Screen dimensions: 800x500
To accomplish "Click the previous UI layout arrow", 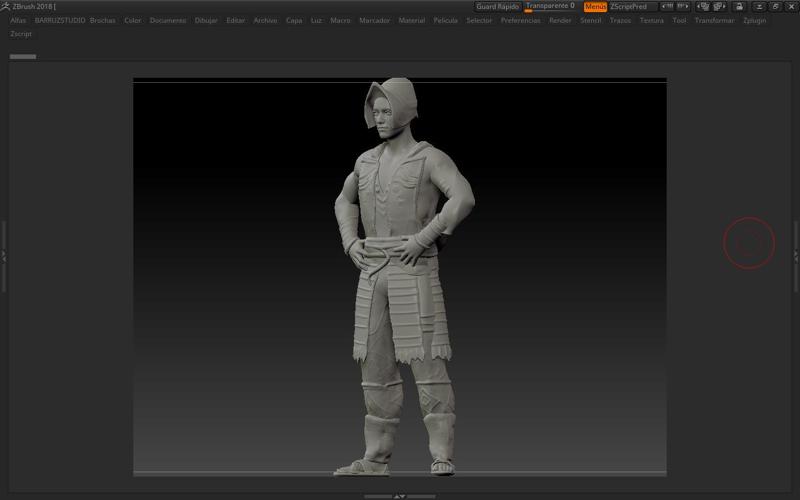I will pyautogui.click(x=668, y=6).
